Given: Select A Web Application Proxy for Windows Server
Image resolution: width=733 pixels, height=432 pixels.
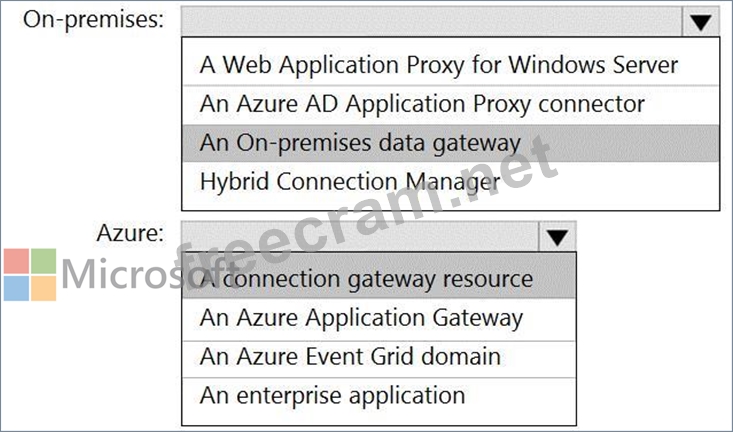Looking at the screenshot, I should pos(451,65).
